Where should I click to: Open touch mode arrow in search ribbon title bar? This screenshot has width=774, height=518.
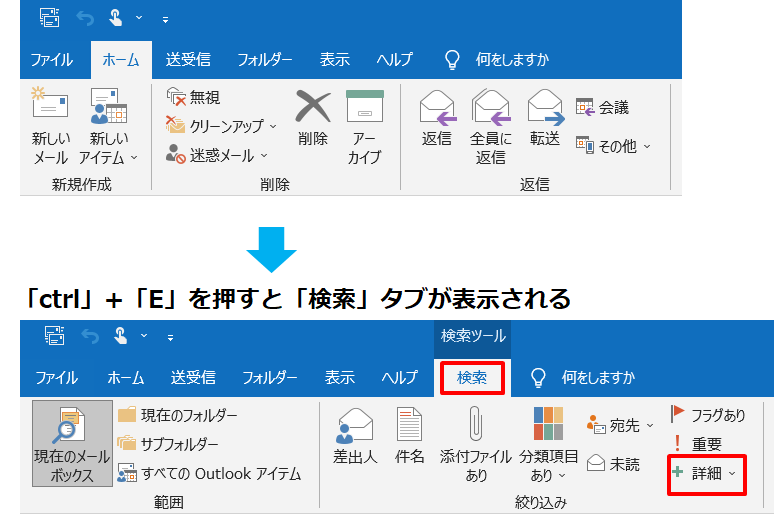pyautogui.click(x=144, y=335)
